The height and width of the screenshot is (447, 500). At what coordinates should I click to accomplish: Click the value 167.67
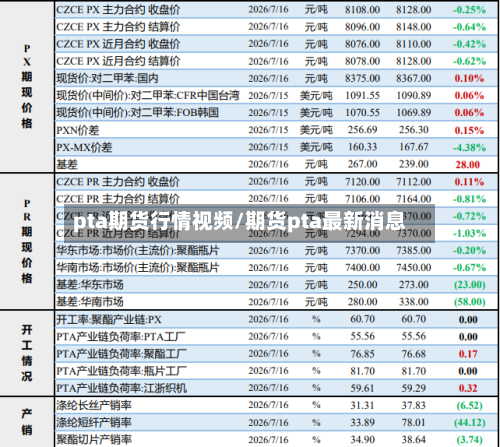[x=414, y=147]
